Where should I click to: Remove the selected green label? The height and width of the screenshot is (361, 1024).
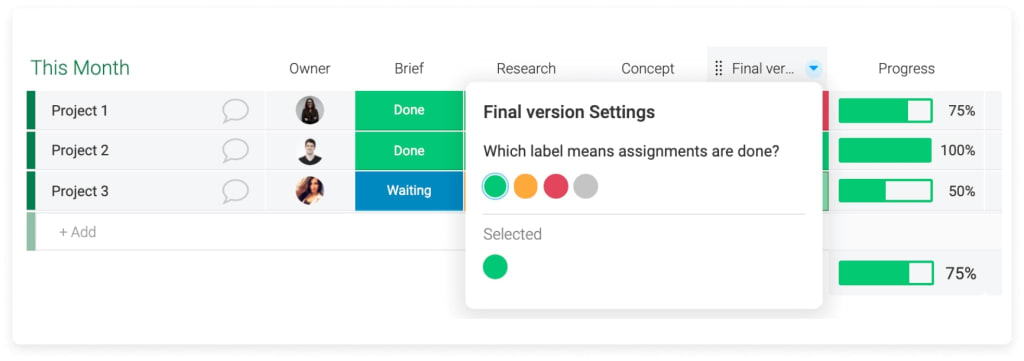tap(495, 267)
